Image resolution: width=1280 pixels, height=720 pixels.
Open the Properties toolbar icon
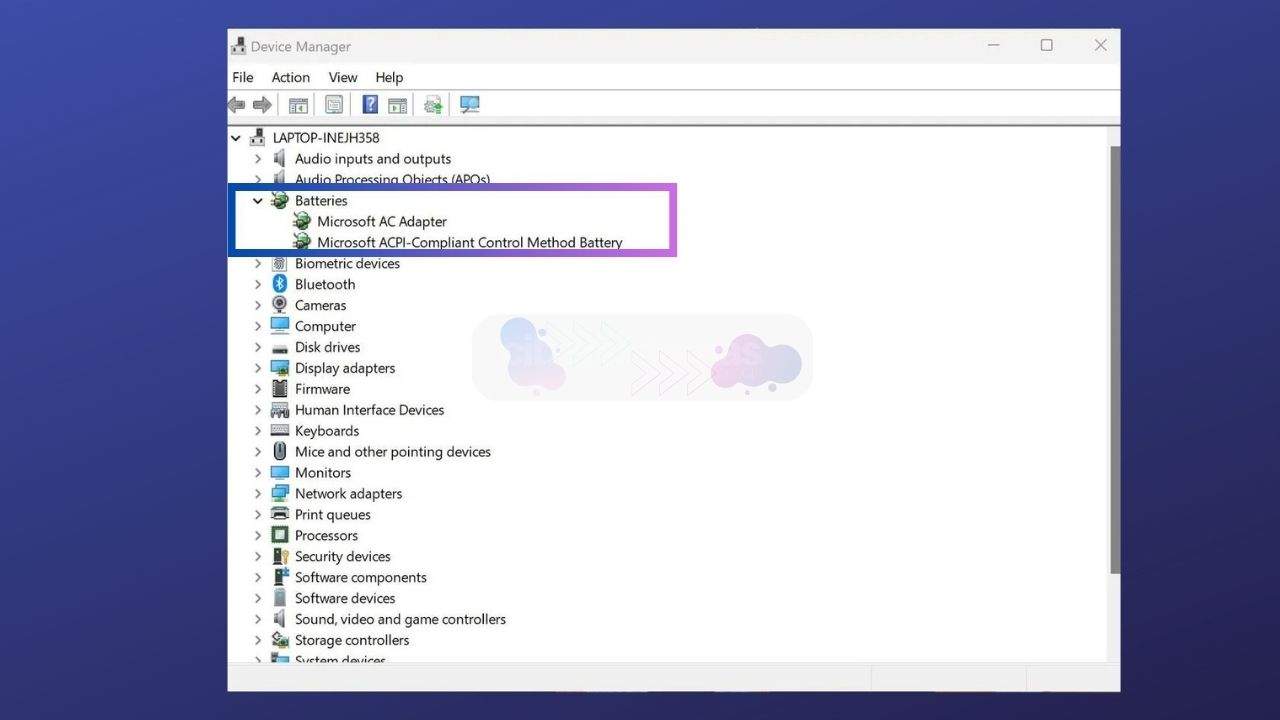[334, 105]
